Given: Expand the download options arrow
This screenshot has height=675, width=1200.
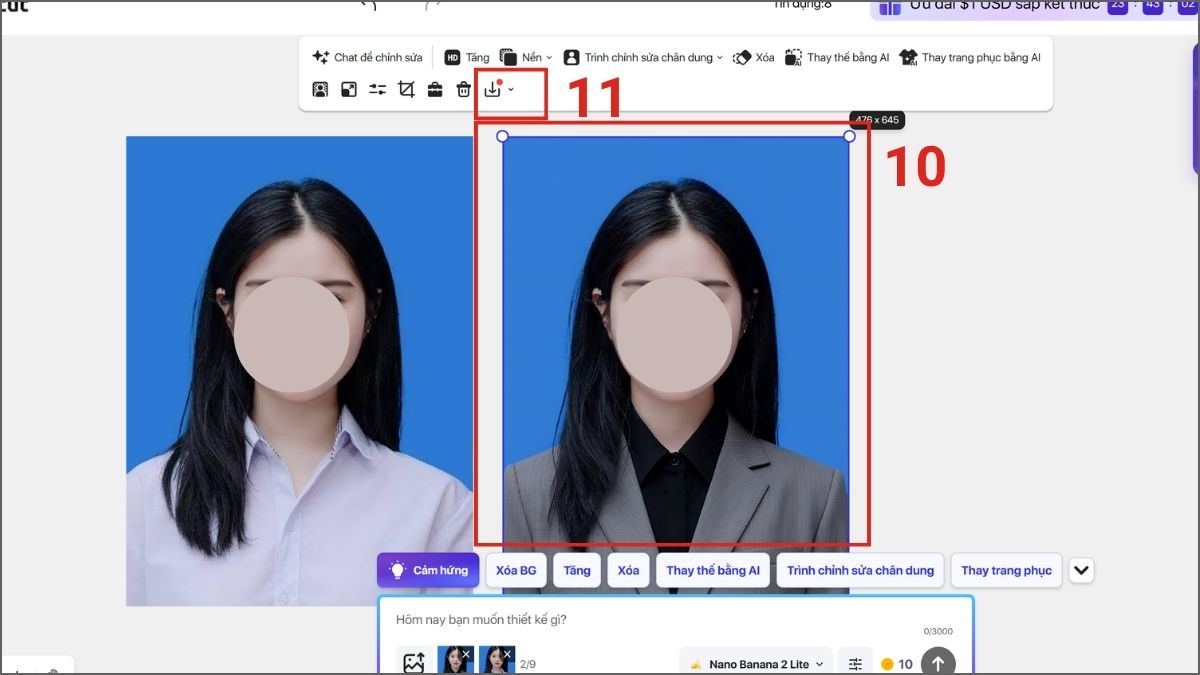Looking at the screenshot, I should [x=511, y=90].
